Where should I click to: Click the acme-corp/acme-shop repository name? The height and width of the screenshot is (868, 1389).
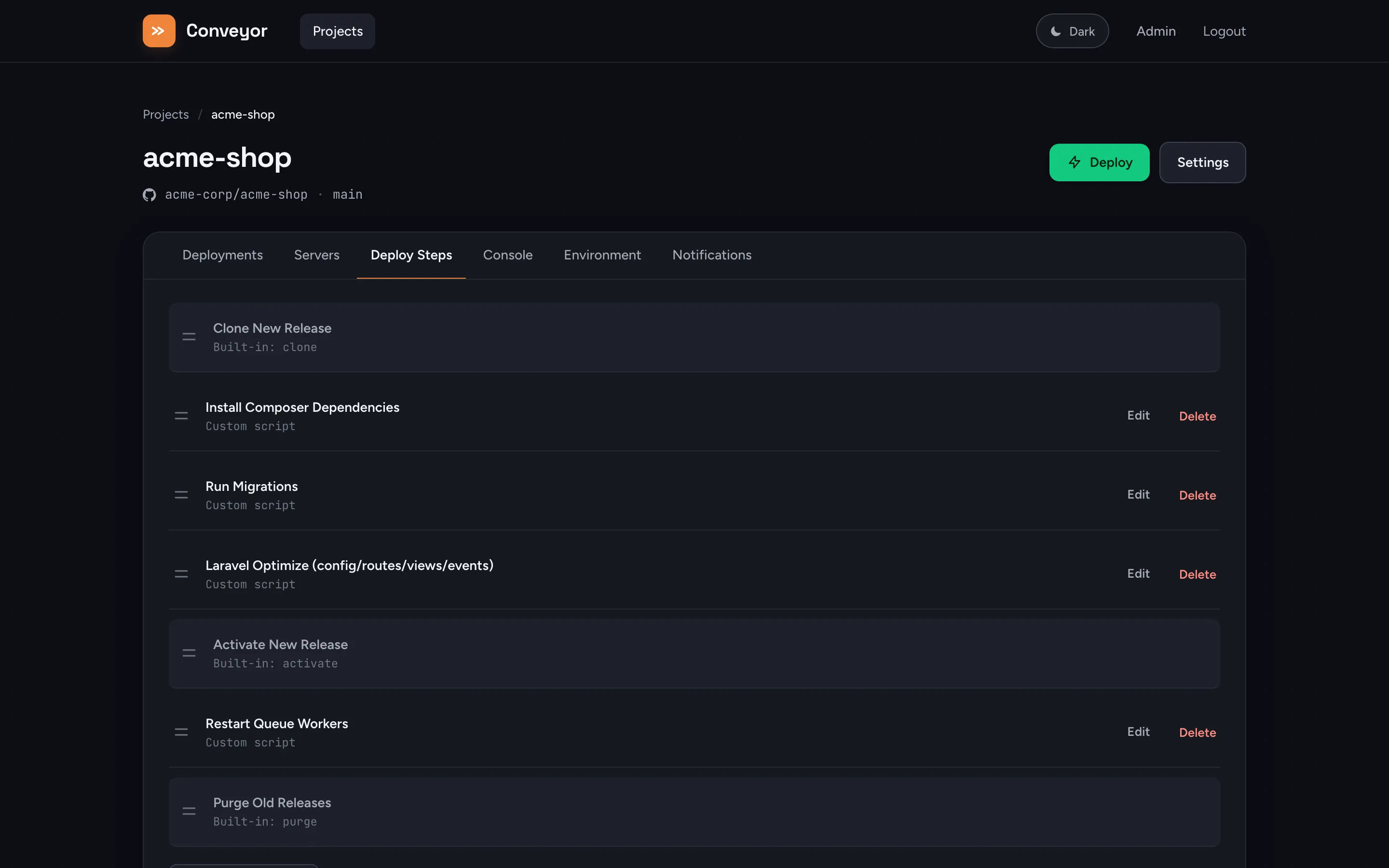pyautogui.click(x=236, y=195)
